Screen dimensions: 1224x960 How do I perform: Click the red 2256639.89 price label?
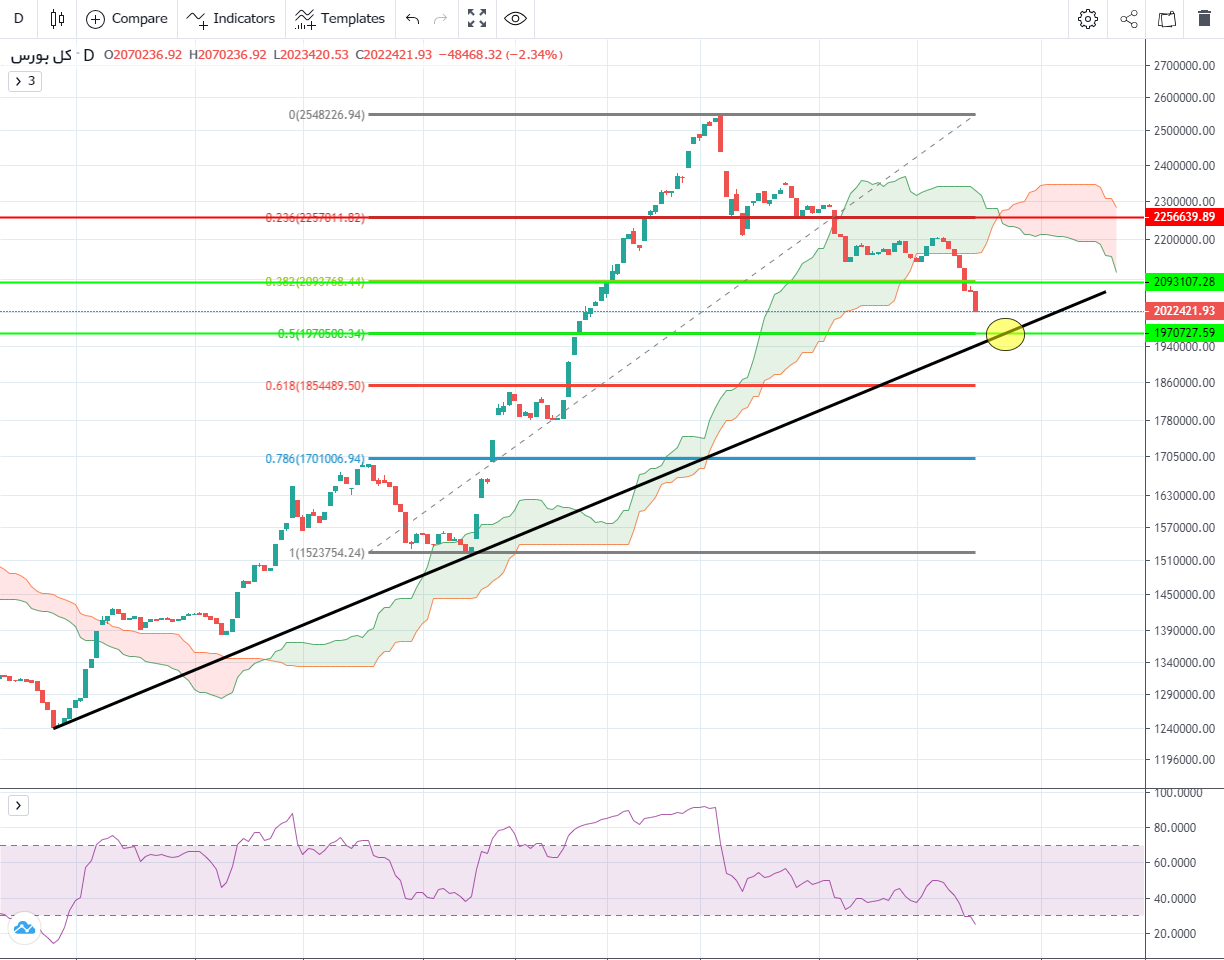(1183, 217)
